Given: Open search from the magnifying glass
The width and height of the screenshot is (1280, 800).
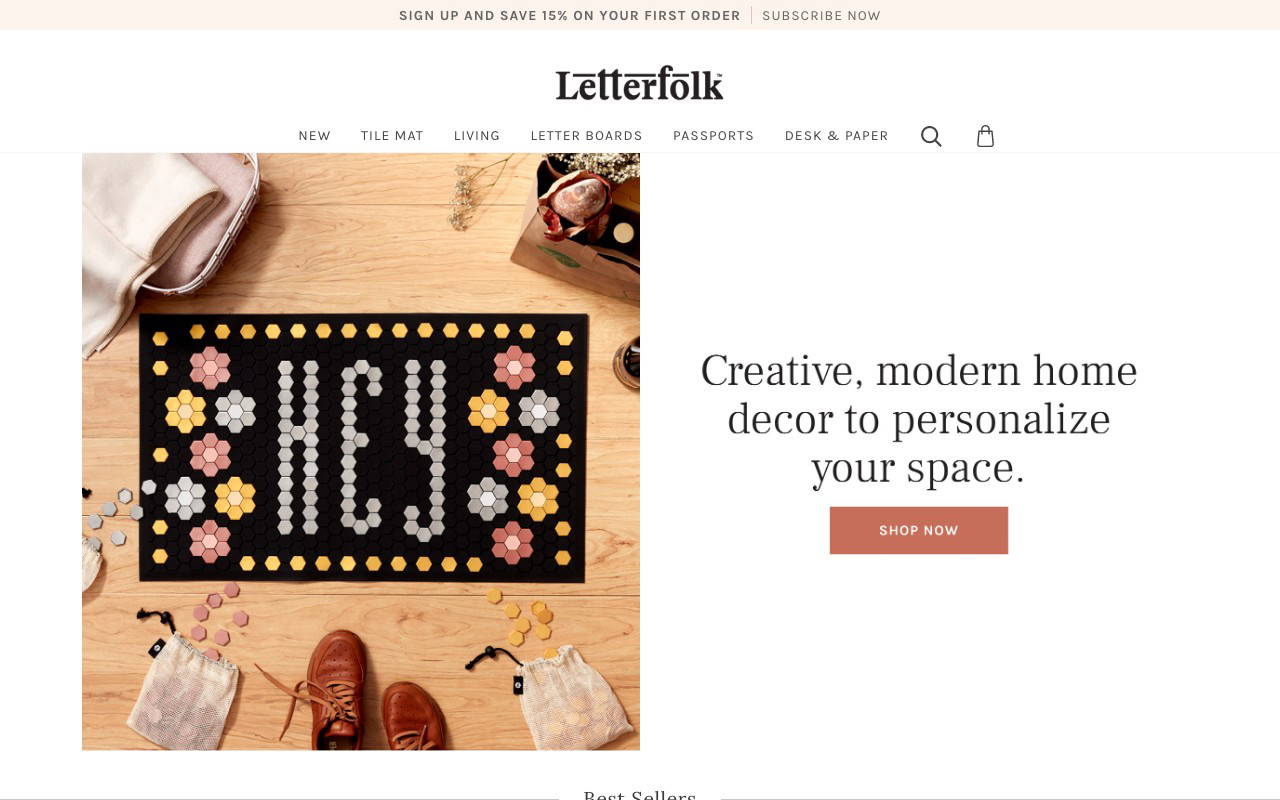Looking at the screenshot, I should point(931,136).
